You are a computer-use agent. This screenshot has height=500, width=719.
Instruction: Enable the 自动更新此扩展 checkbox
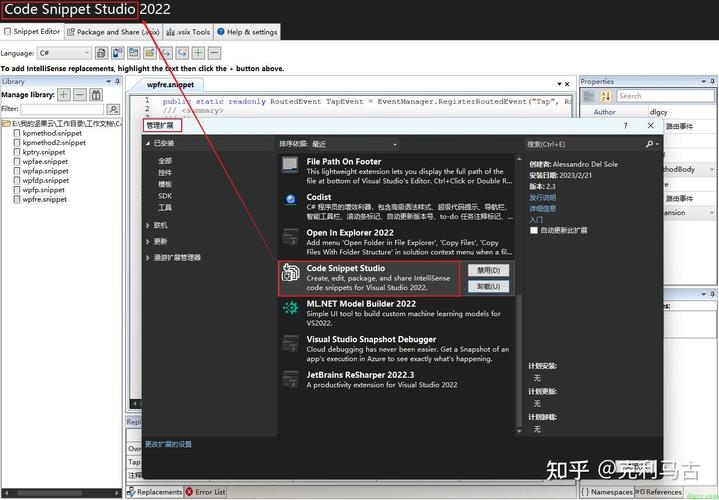click(534, 230)
